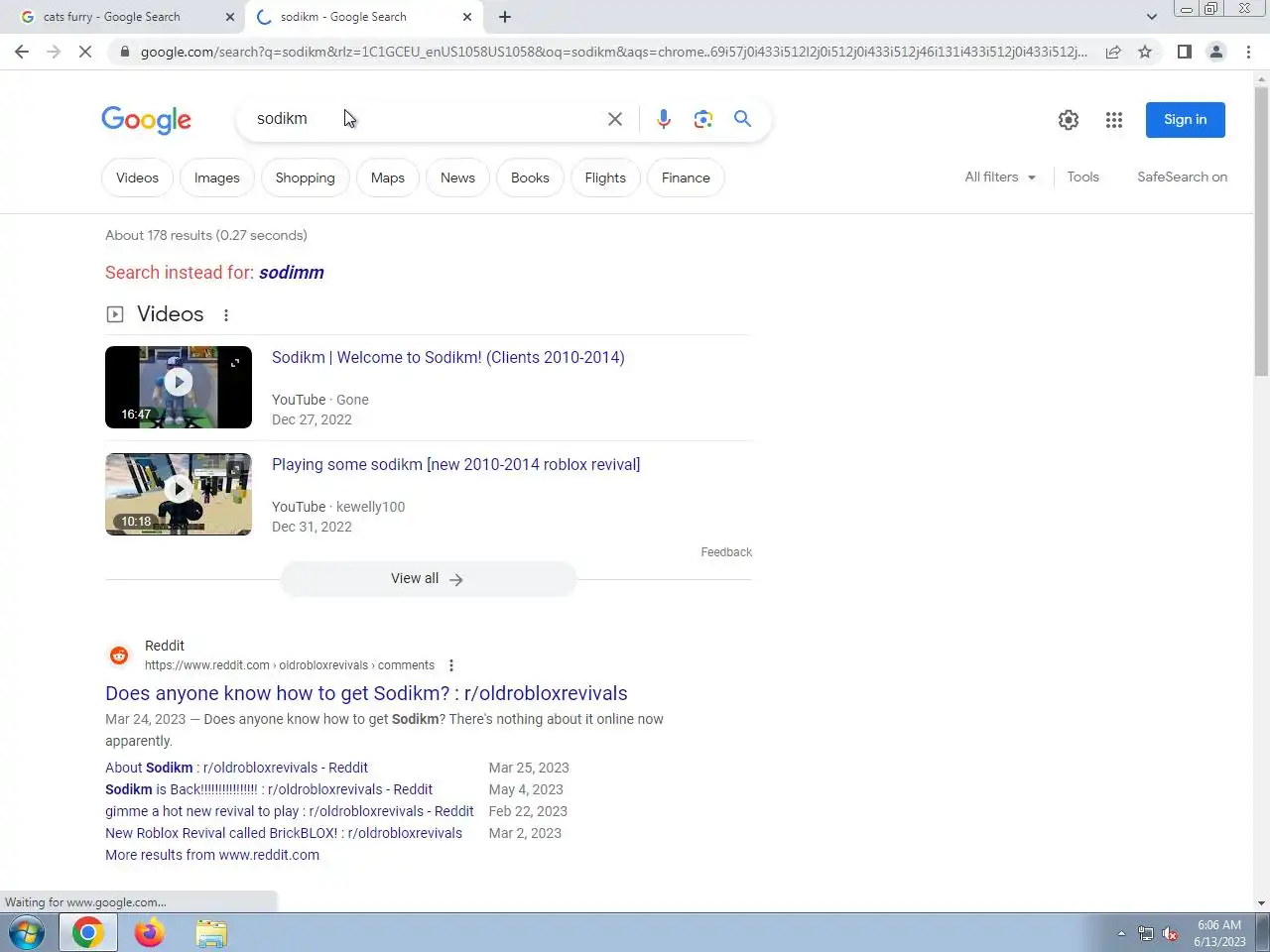1270x952 pixels.
Task: Open SafeSearch on settings
Action: 1182,178
